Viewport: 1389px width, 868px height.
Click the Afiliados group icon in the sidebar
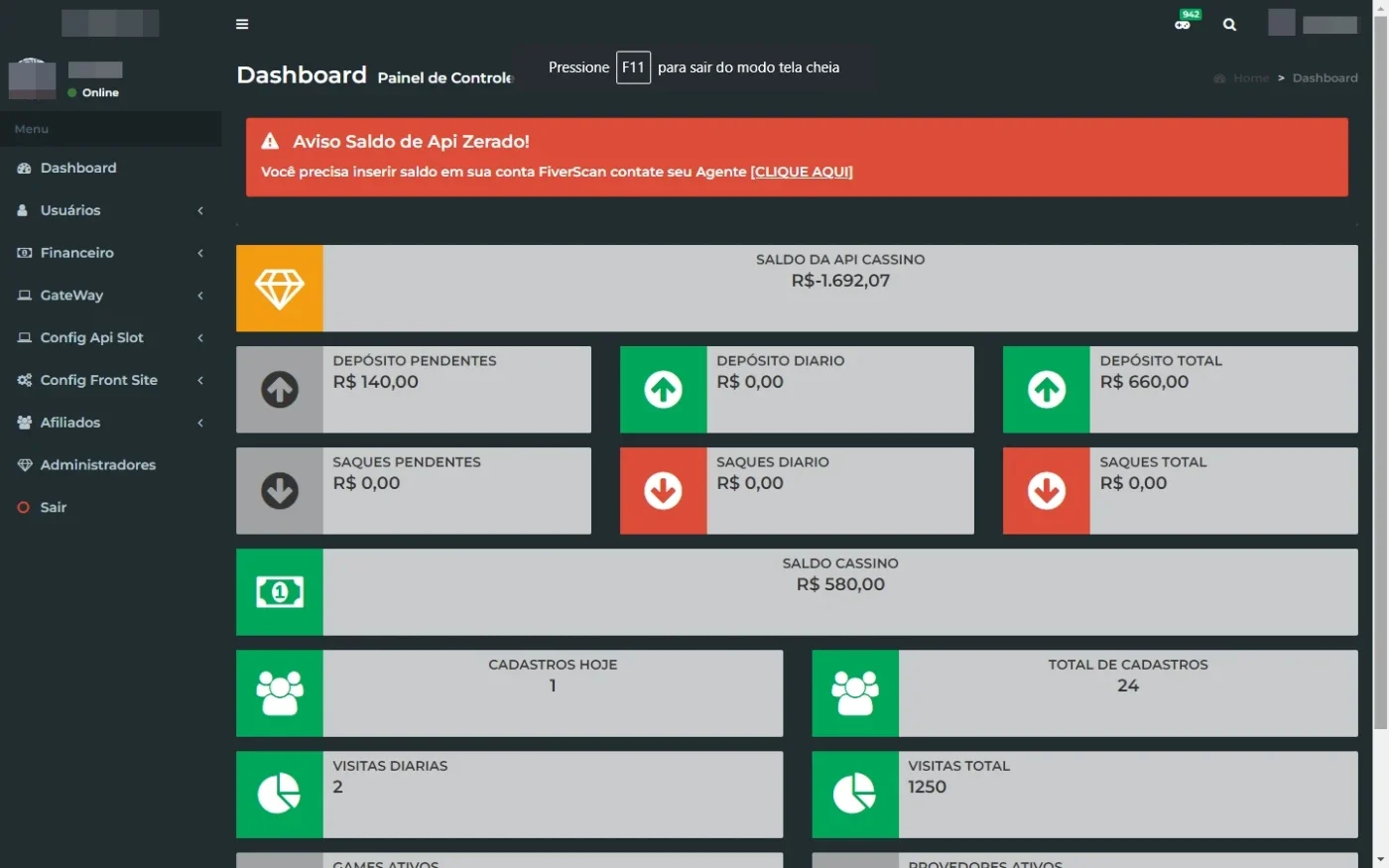(x=25, y=423)
